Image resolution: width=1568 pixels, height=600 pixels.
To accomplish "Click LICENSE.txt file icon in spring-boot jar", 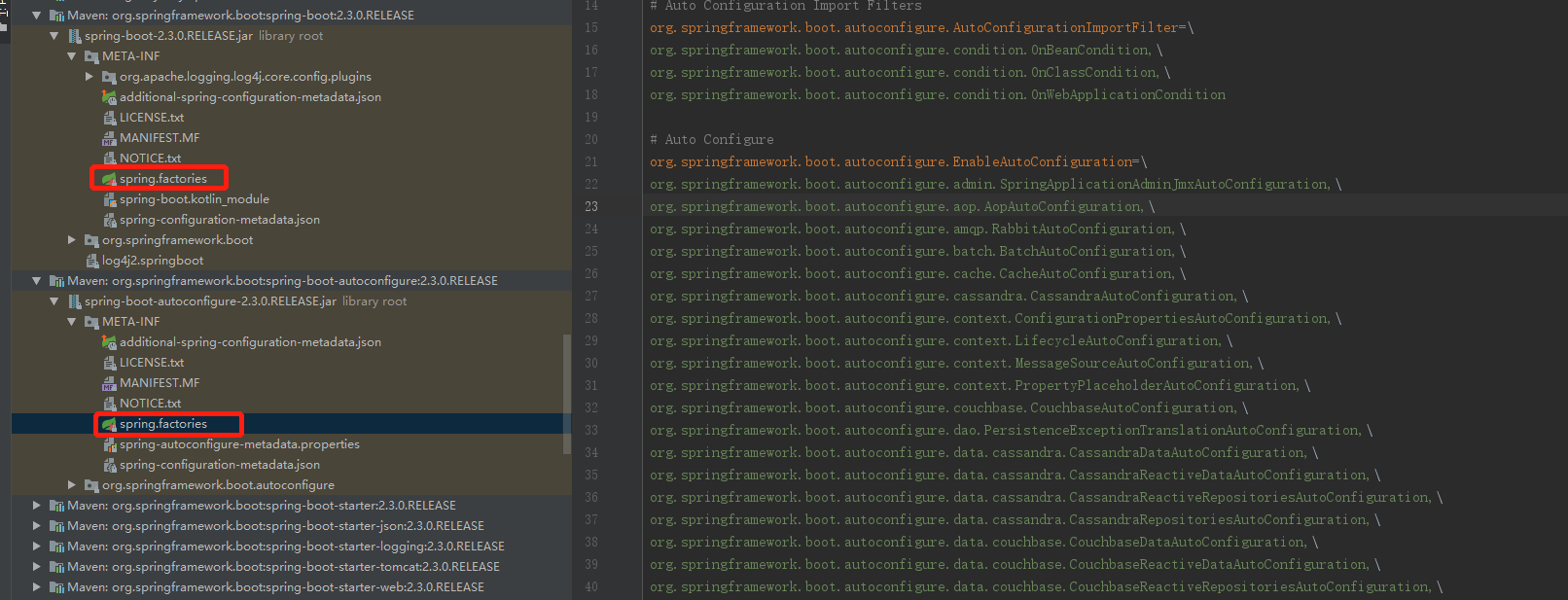I will click(109, 118).
